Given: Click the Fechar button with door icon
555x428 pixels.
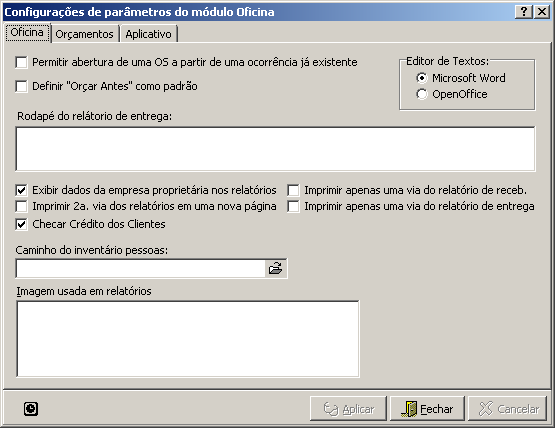Looking at the screenshot, I should 427,409.
